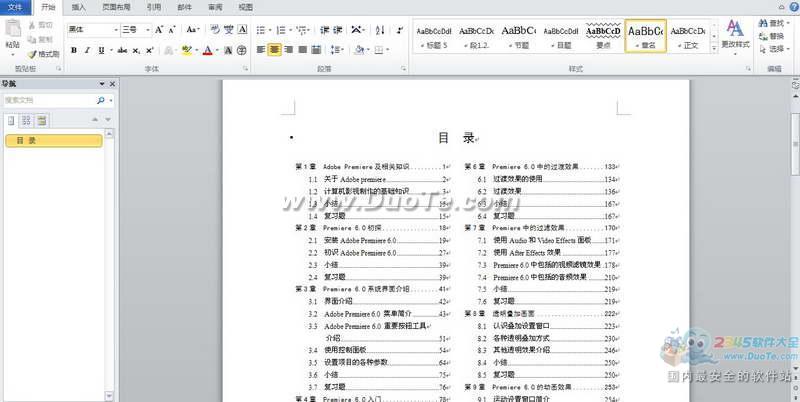Apply the 节题 style
The height and width of the screenshot is (402, 800).
coord(518,36)
